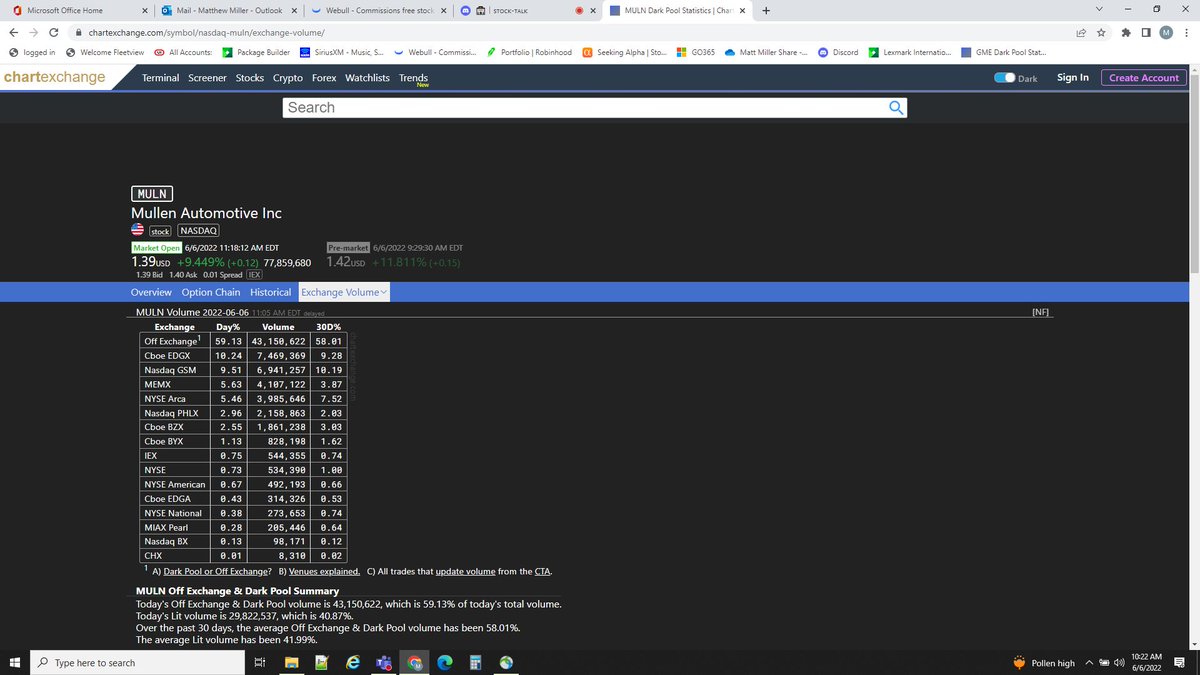
Task: Click the Create Account button
Action: (1144, 77)
